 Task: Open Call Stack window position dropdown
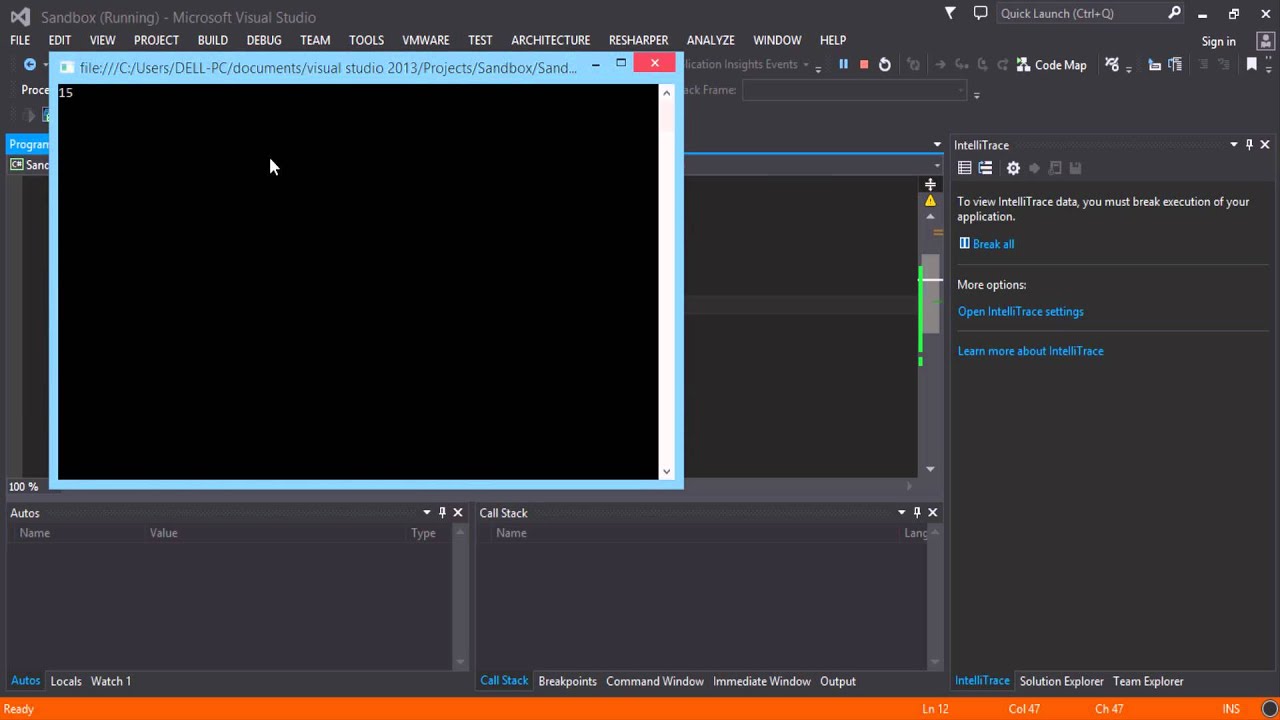[x=902, y=512]
